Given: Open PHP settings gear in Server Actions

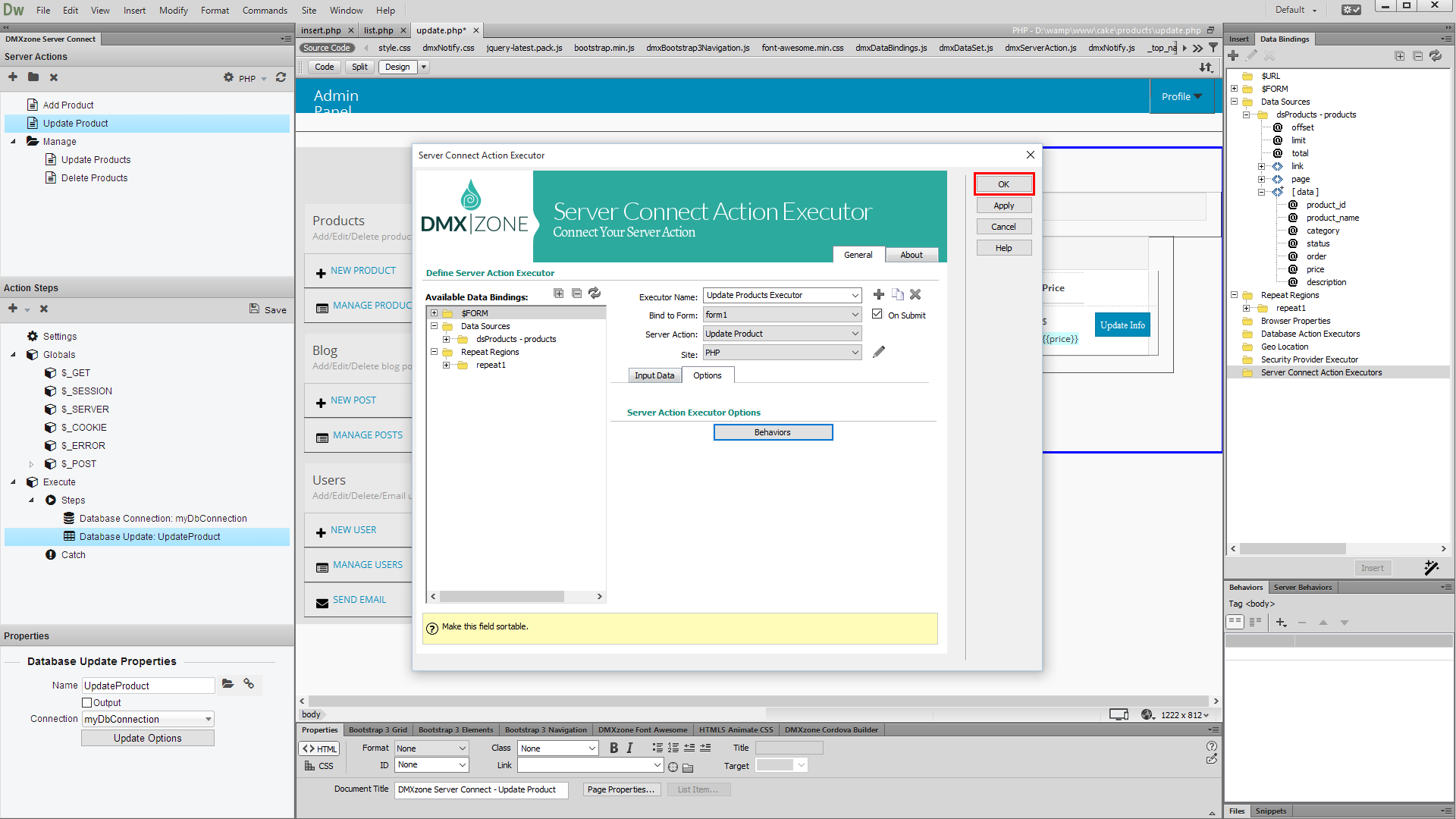Looking at the screenshot, I should point(228,77).
